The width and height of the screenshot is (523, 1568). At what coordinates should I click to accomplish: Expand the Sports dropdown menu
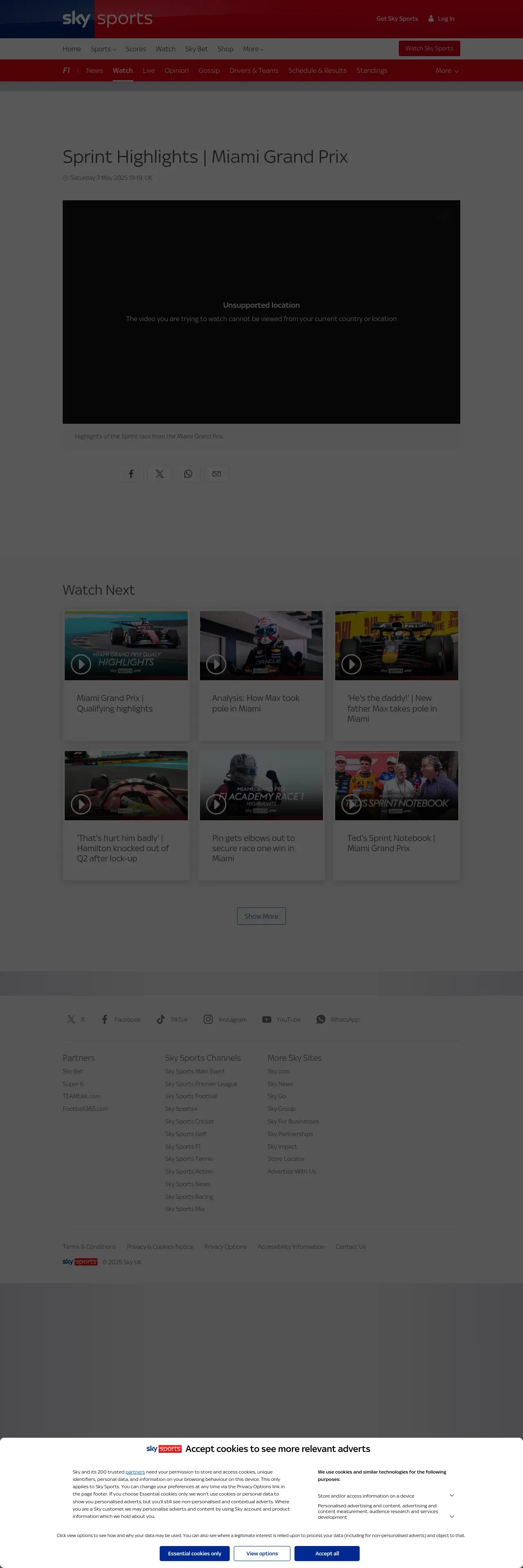pos(103,49)
